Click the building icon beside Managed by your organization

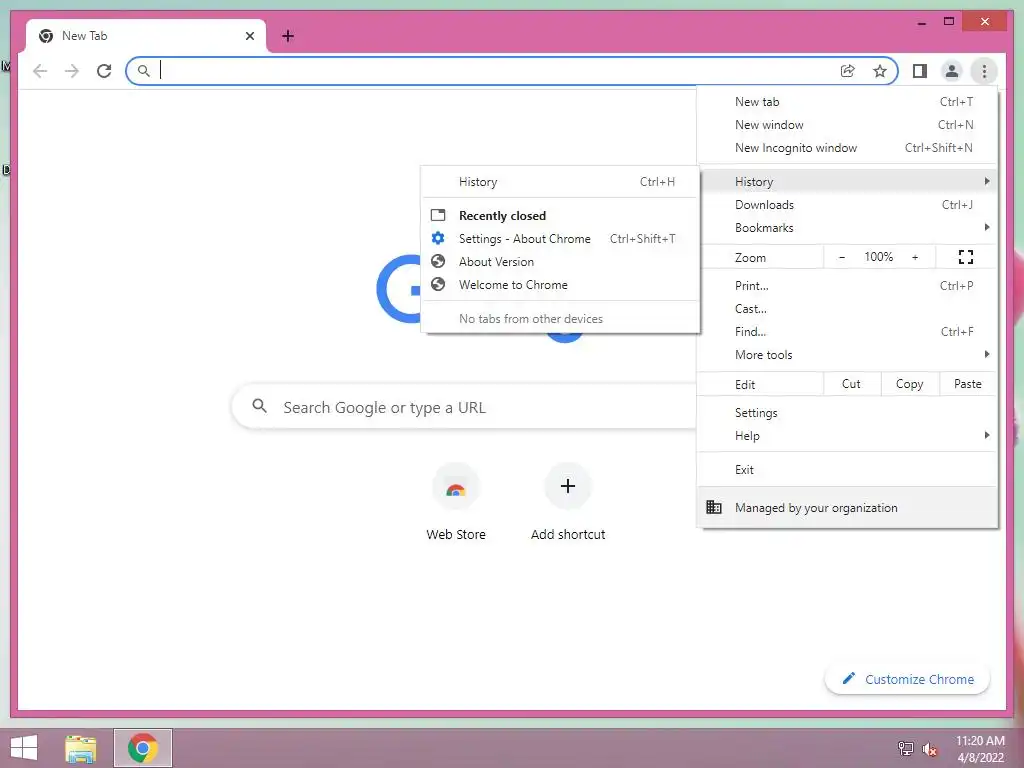click(x=714, y=507)
